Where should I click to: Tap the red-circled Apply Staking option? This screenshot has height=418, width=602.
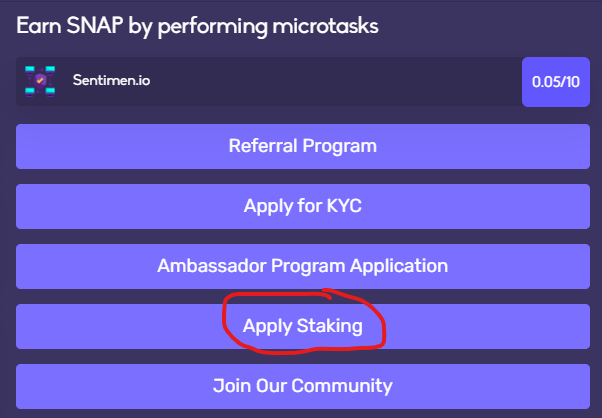coord(302,326)
